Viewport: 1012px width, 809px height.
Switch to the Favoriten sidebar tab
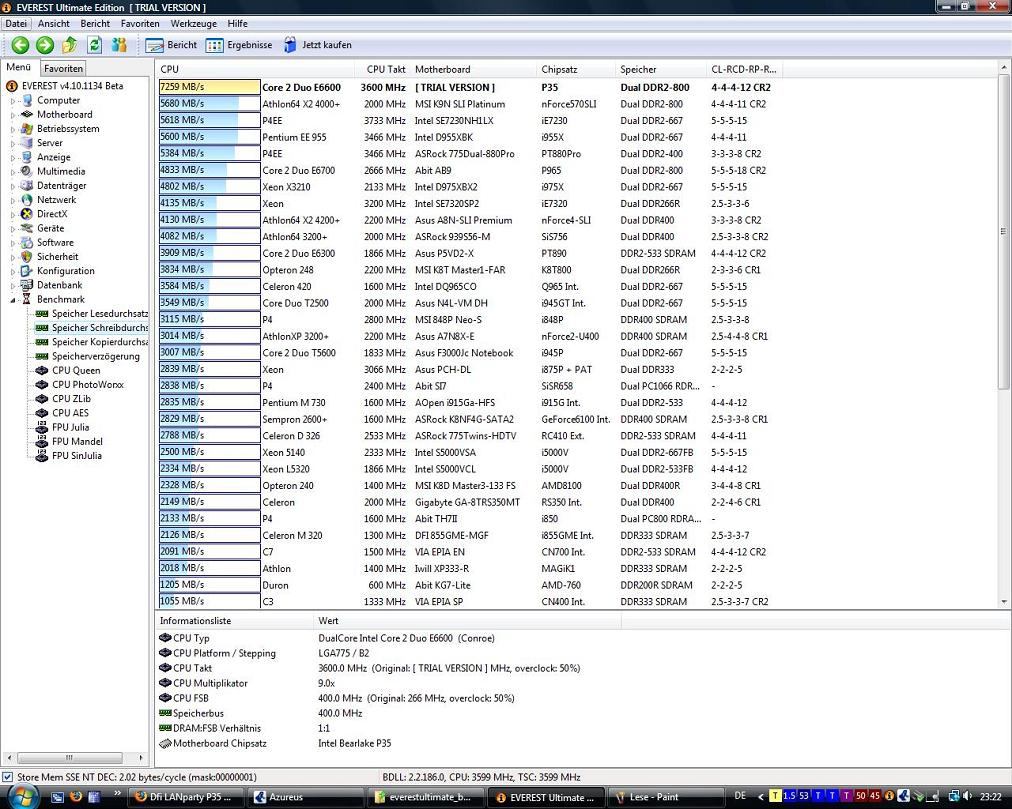pos(63,68)
